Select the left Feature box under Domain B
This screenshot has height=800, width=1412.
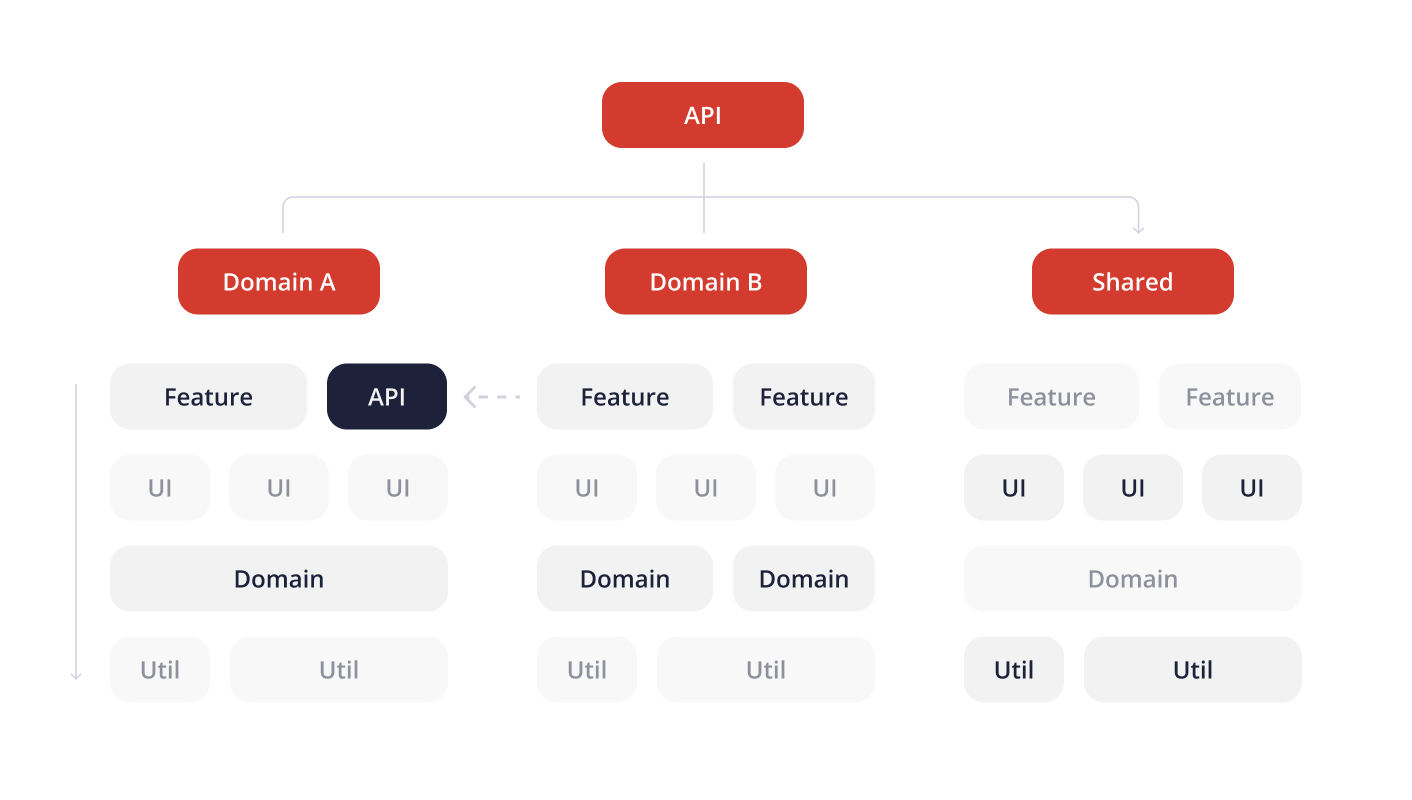(625, 397)
